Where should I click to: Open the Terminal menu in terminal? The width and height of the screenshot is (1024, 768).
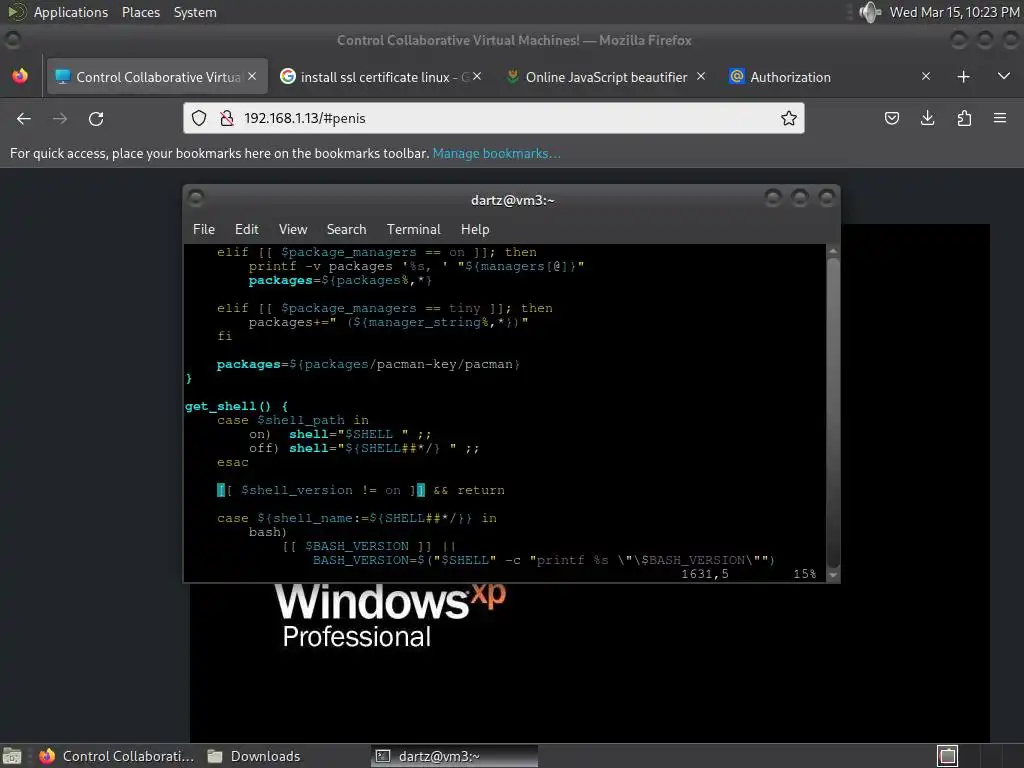(x=413, y=229)
